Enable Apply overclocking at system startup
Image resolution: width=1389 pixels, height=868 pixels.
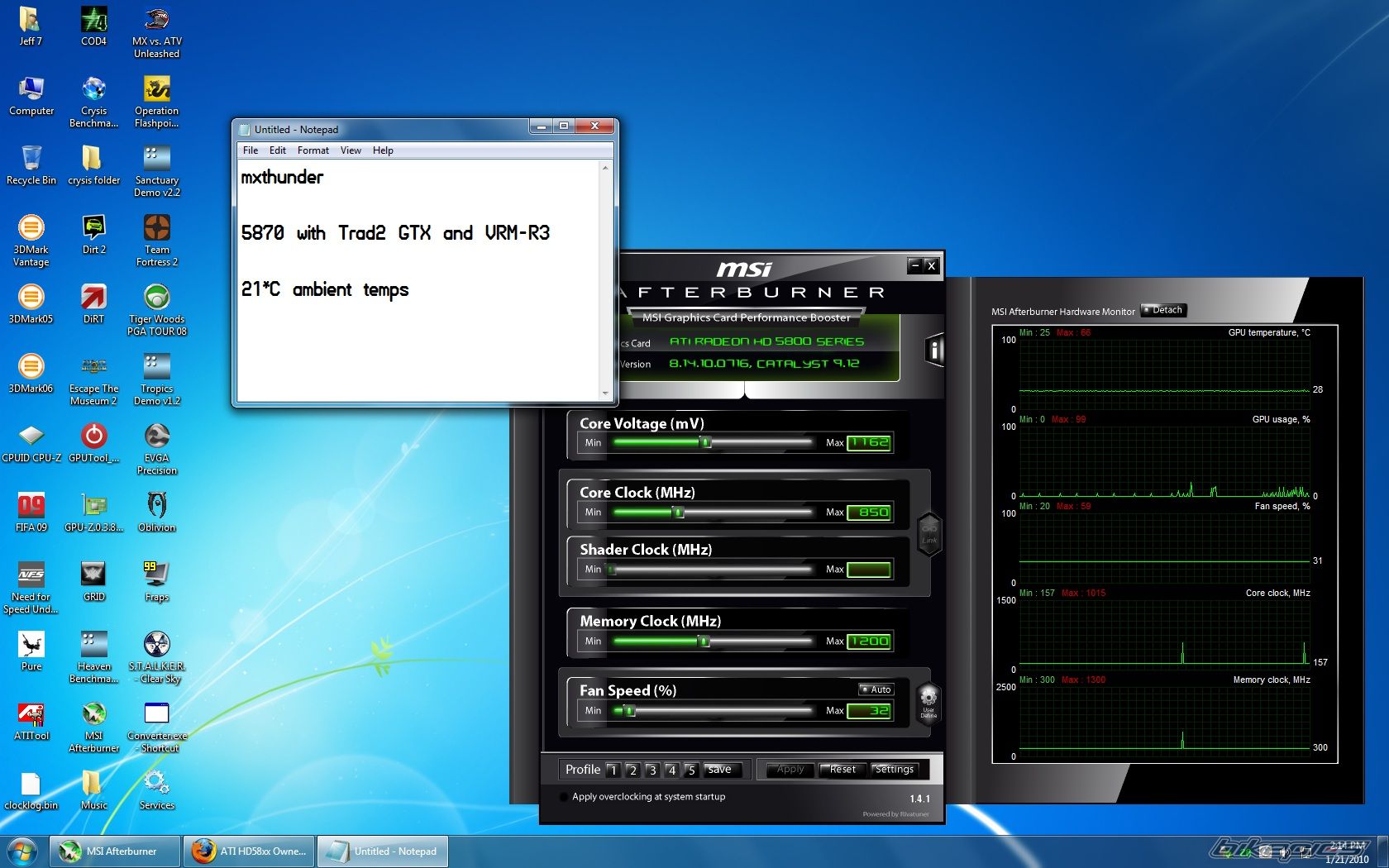[x=565, y=797]
